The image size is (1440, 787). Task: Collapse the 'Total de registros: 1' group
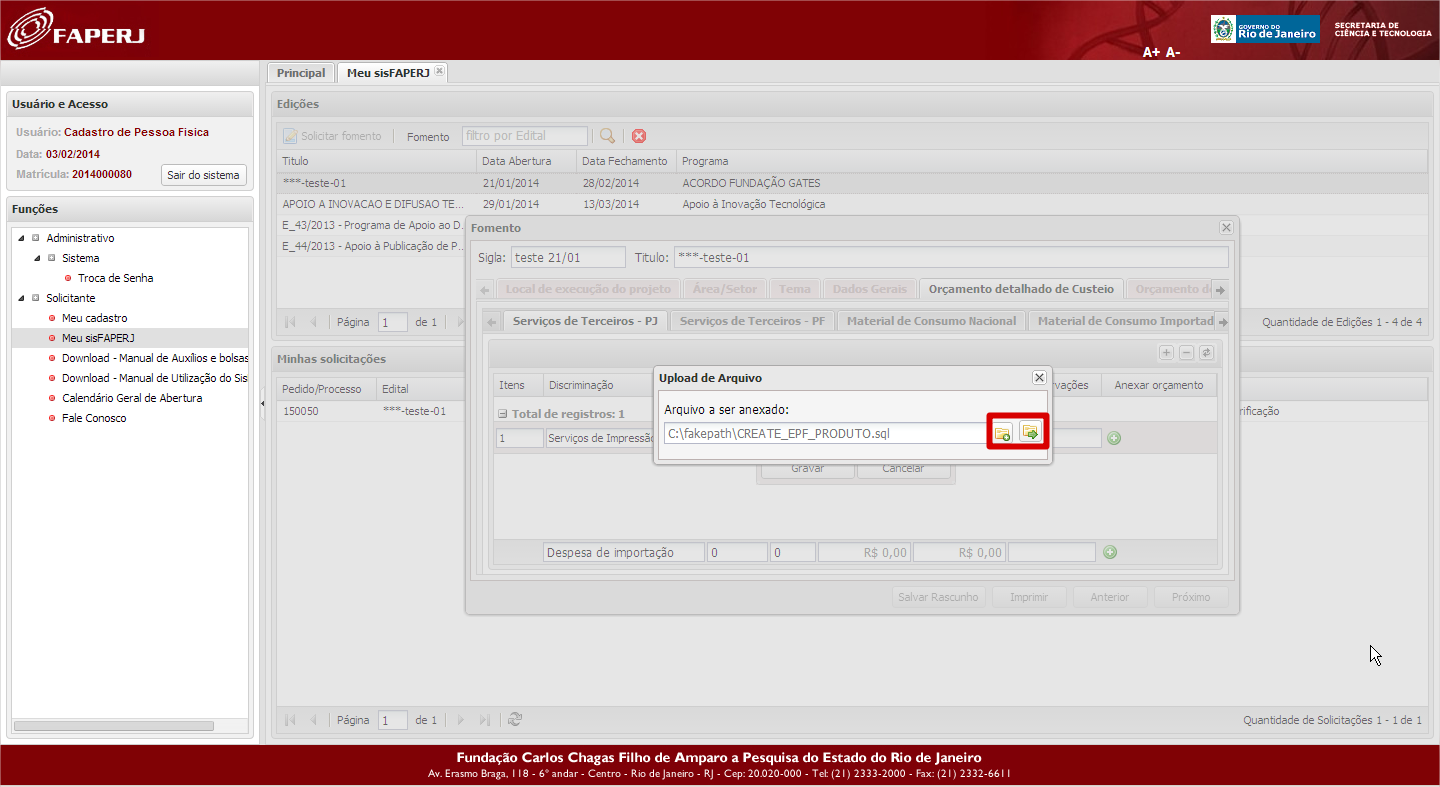click(503, 414)
